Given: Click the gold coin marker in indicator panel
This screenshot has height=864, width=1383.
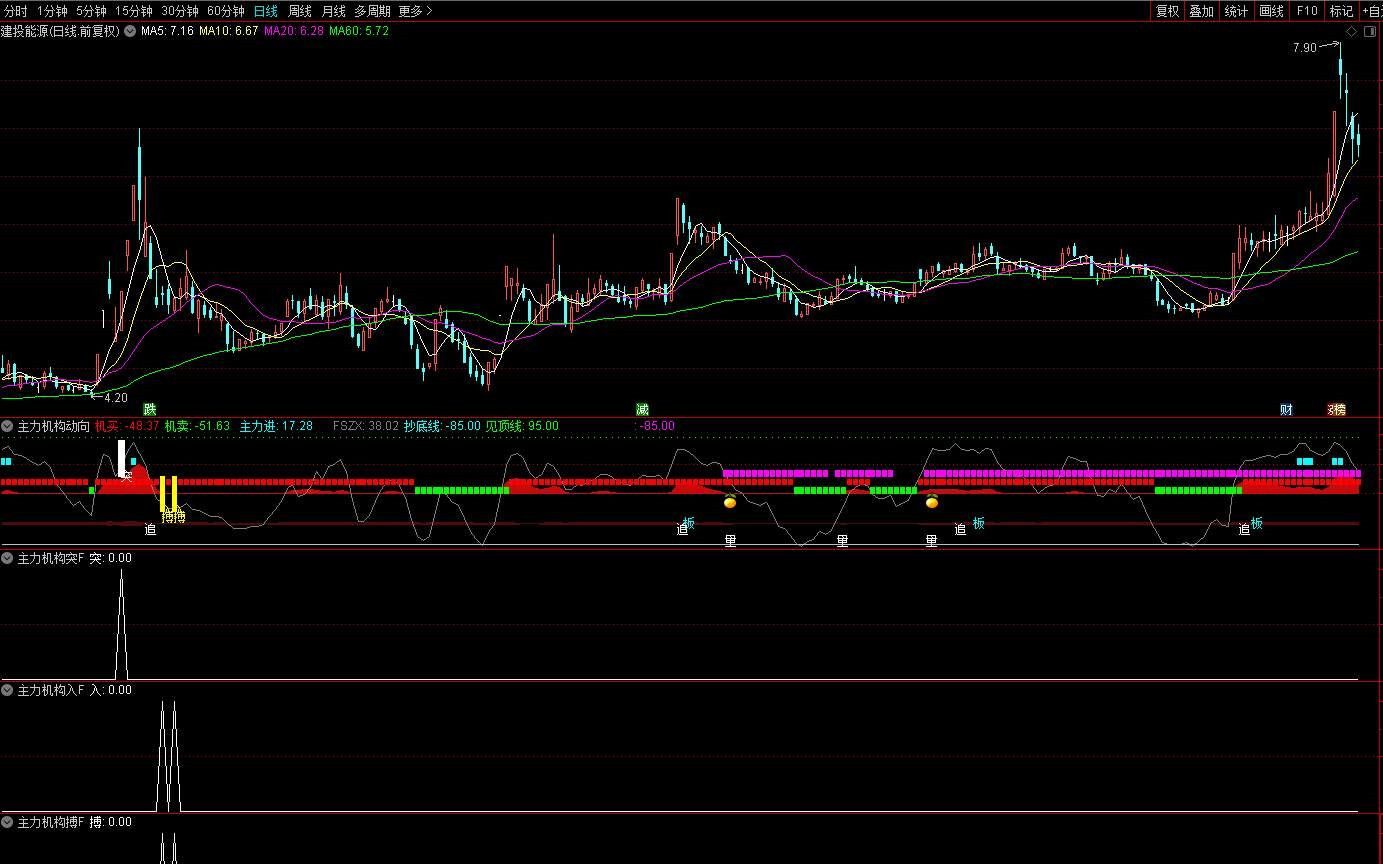Looking at the screenshot, I should pos(730,502).
